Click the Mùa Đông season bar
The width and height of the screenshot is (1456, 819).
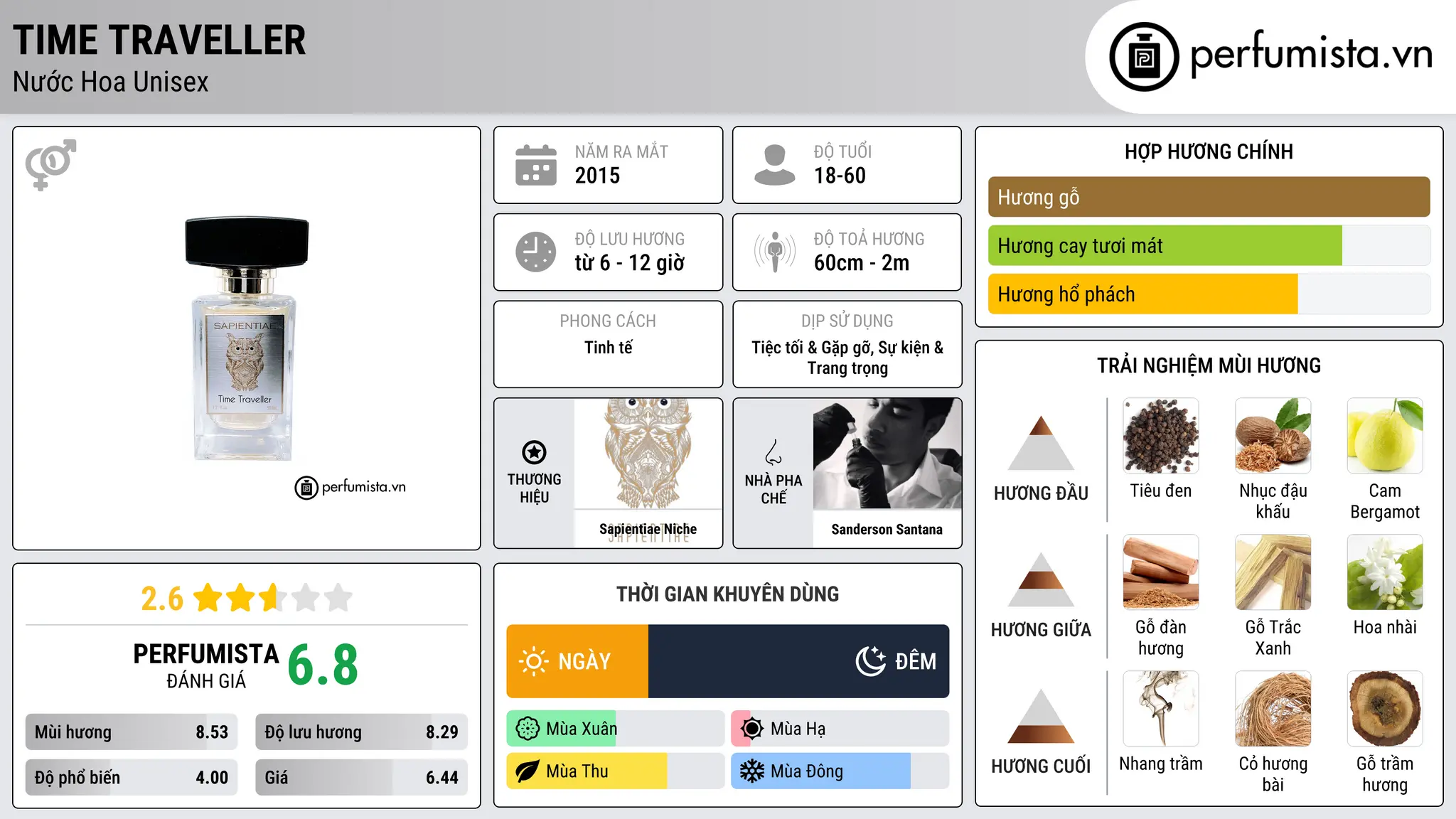click(x=840, y=771)
